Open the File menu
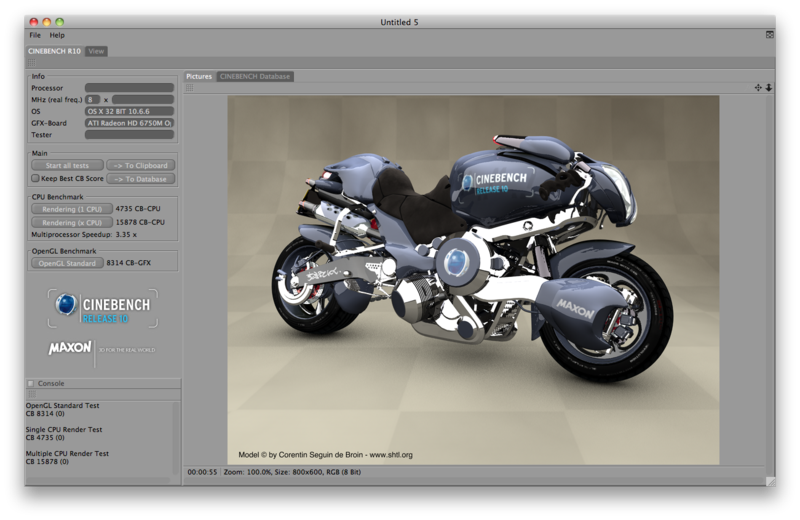Image resolution: width=800 pixels, height=520 pixels. tap(35, 35)
